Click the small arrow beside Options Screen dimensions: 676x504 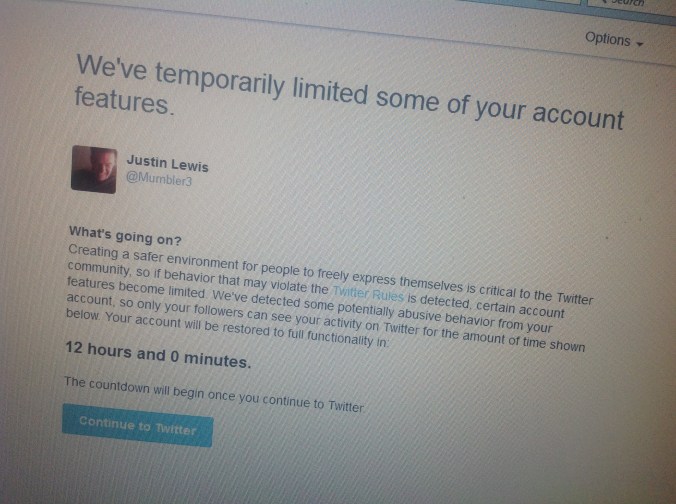point(639,44)
